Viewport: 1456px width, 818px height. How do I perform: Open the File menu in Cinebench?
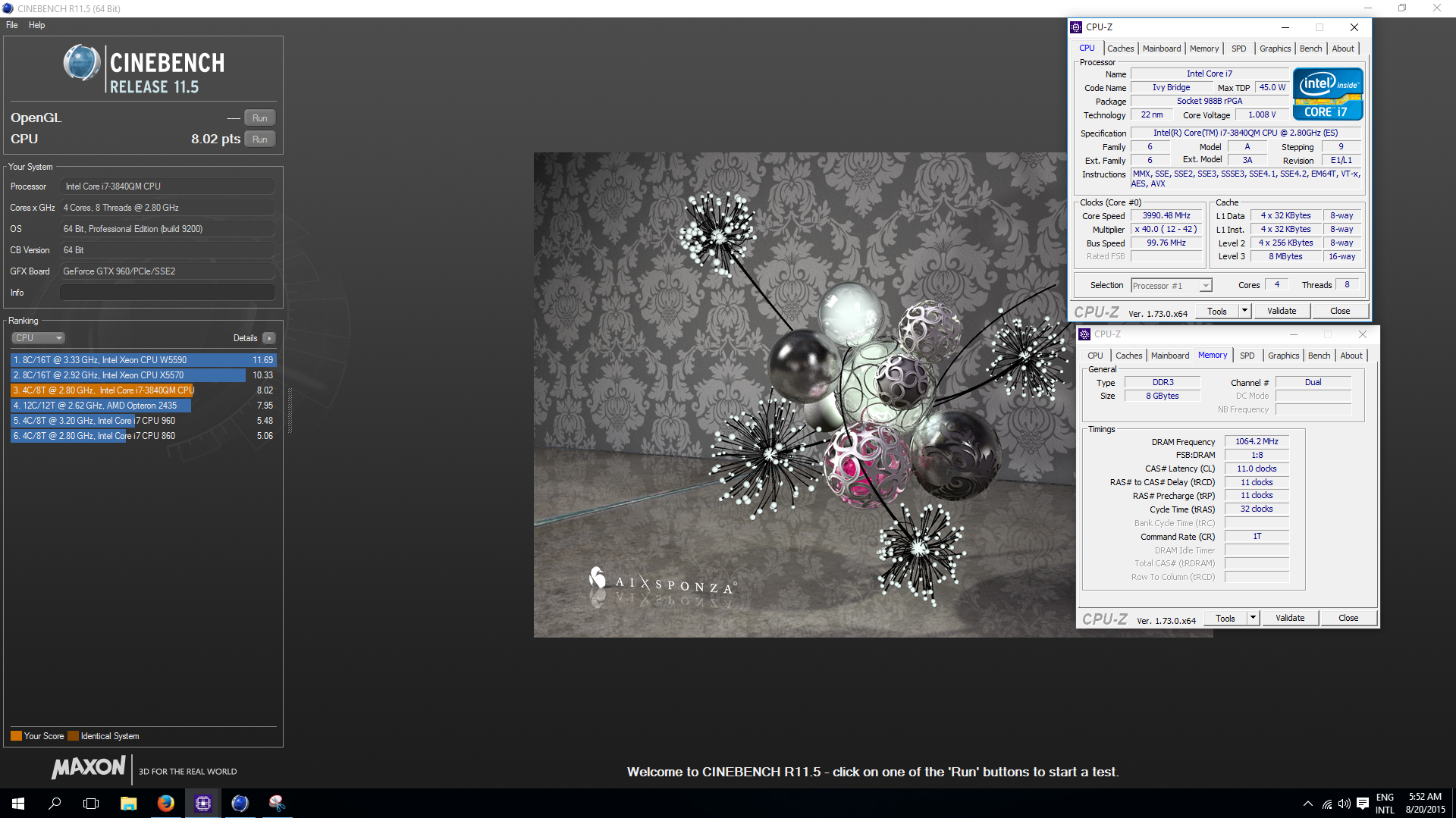click(x=12, y=25)
